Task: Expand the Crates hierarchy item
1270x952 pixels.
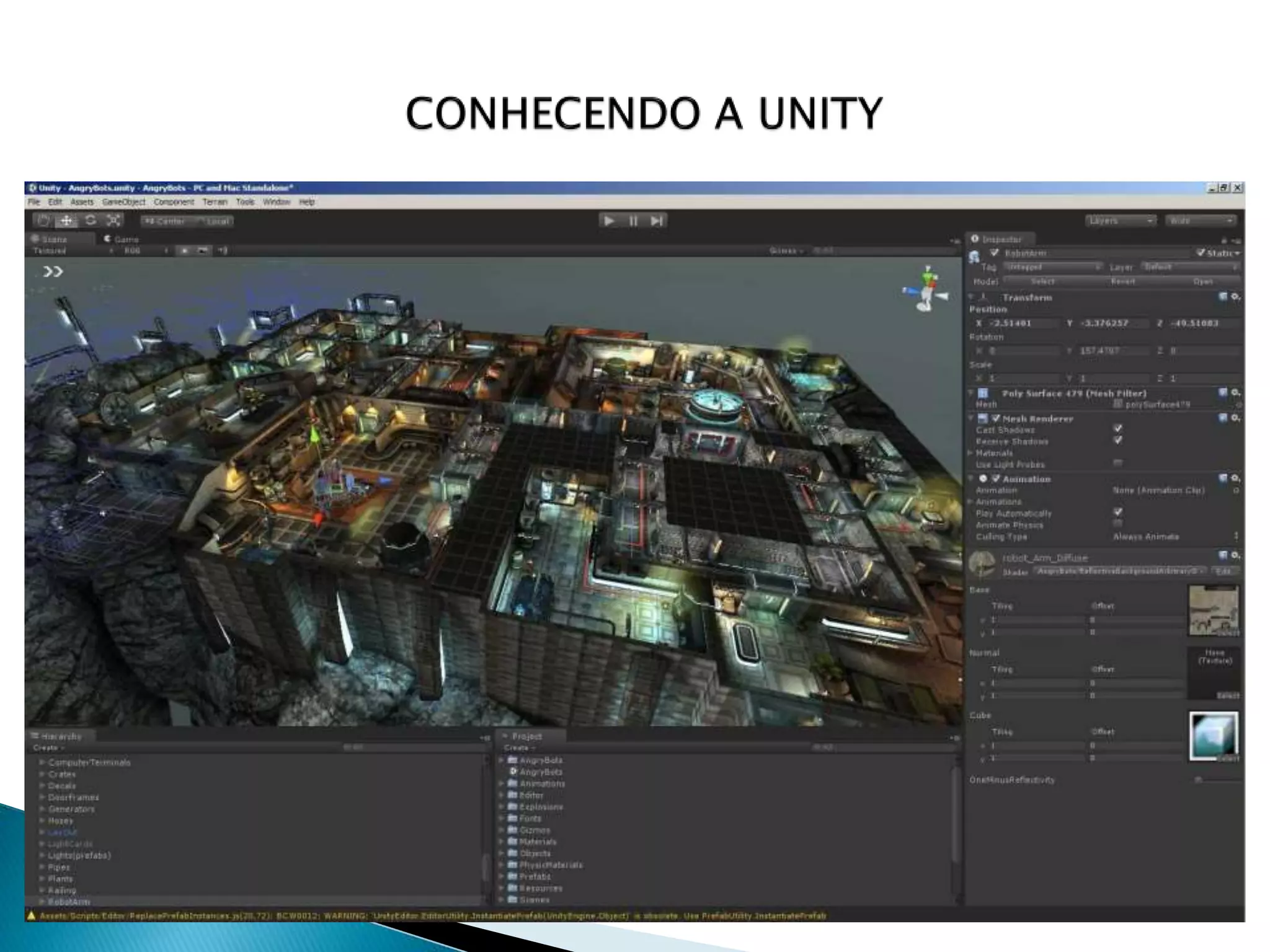Action: (42, 774)
